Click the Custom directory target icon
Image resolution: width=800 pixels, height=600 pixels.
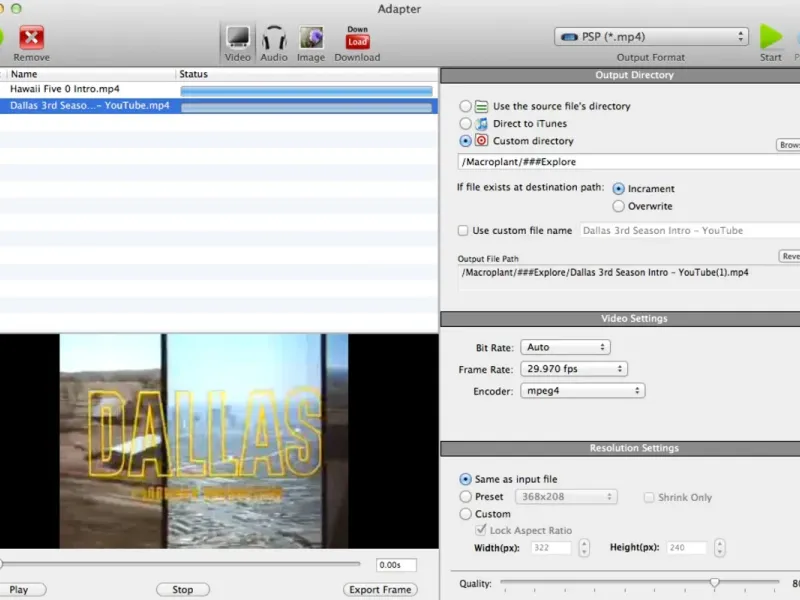pyautogui.click(x=481, y=141)
